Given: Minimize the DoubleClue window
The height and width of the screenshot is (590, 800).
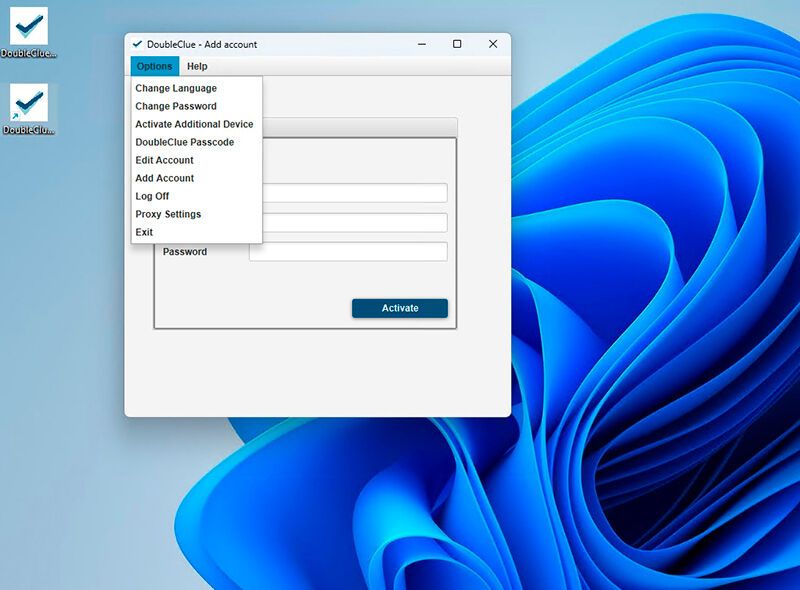Looking at the screenshot, I should [422, 44].
